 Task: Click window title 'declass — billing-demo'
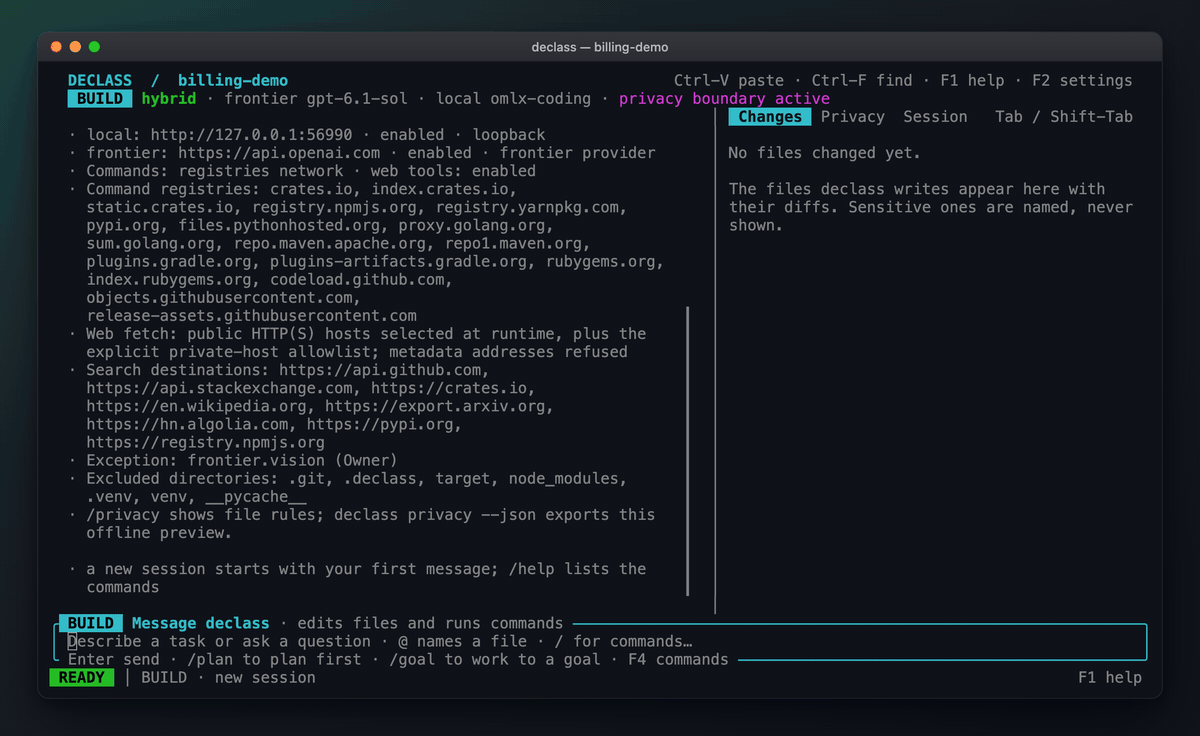pyautogui.click(x=600, y=47)
